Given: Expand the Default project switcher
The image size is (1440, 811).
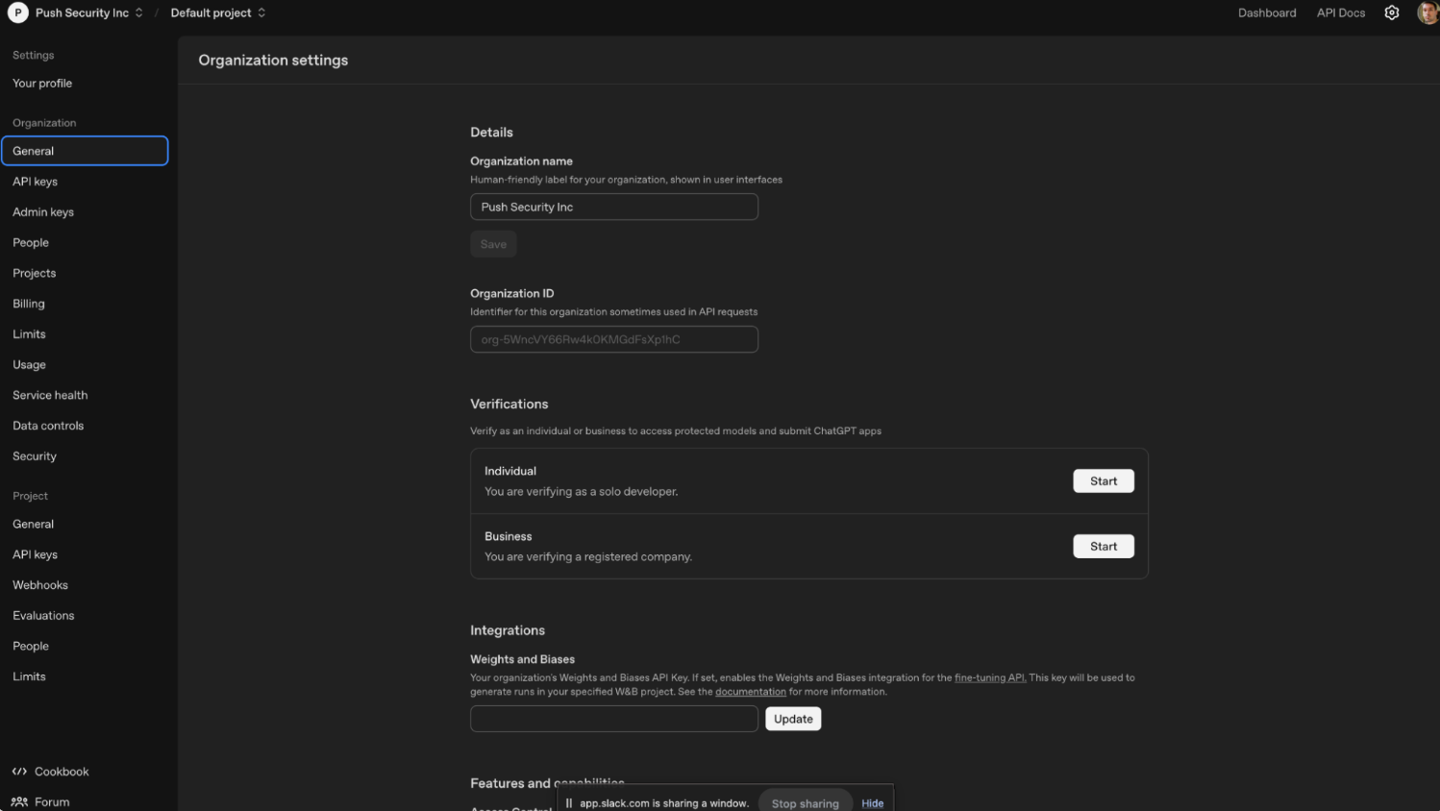Looking at the screenshot, I should click(218, 13).
